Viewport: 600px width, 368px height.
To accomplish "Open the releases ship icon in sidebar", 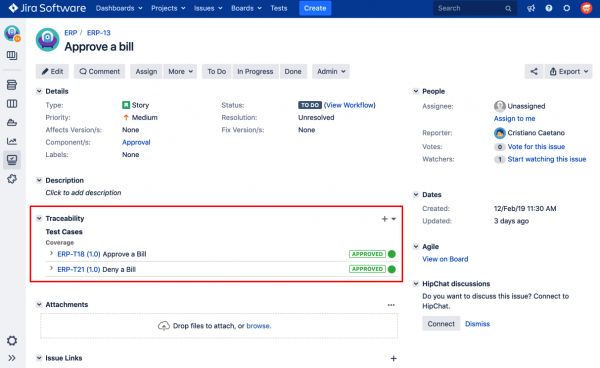I will 12,123.
